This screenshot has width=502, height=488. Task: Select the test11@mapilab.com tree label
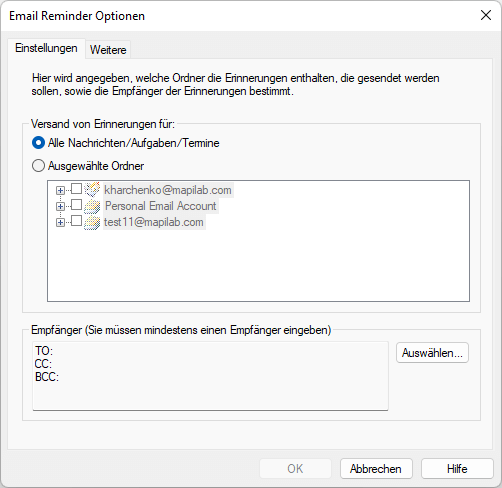tap(154, 222)
